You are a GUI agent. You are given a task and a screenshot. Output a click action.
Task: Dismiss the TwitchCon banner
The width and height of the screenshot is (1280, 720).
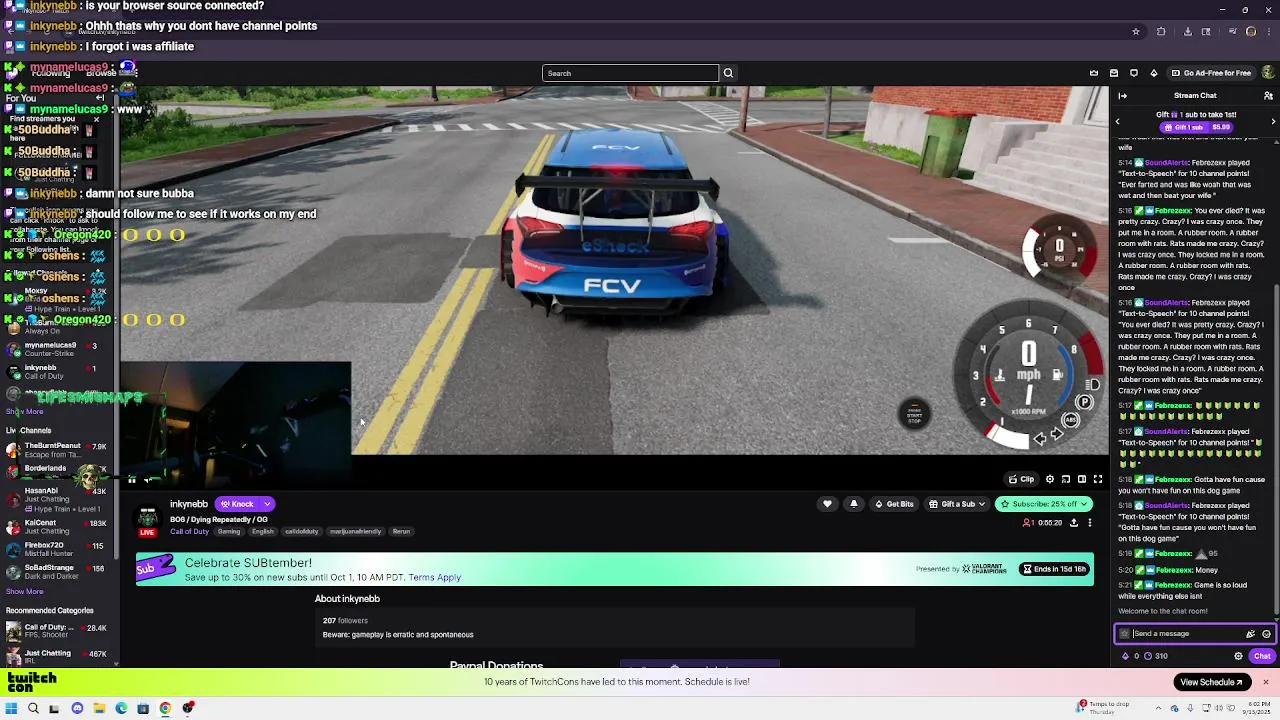(1265, 682)
